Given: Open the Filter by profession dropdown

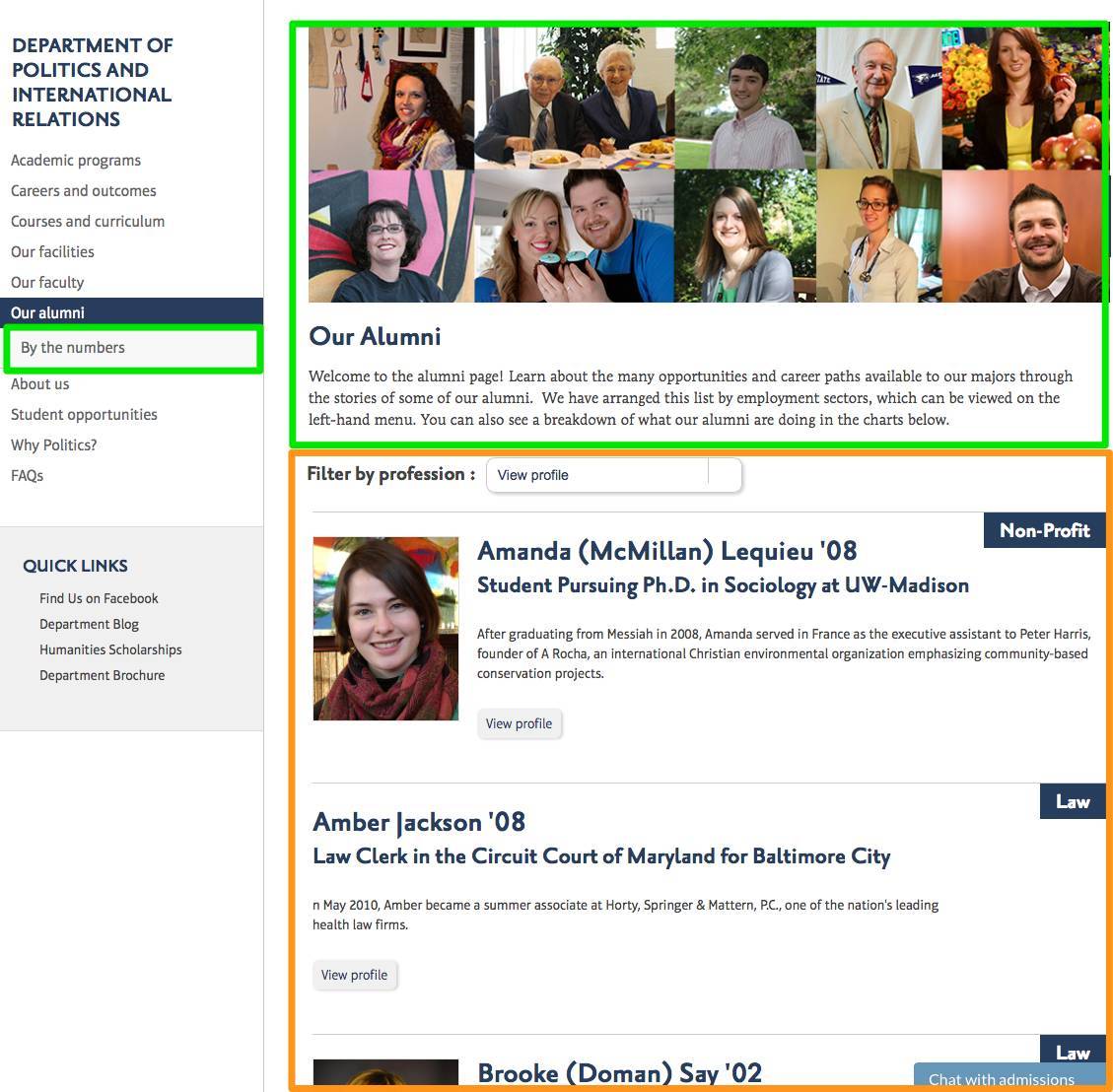Looking at the screenshot, I should click(x=613, y=475).
